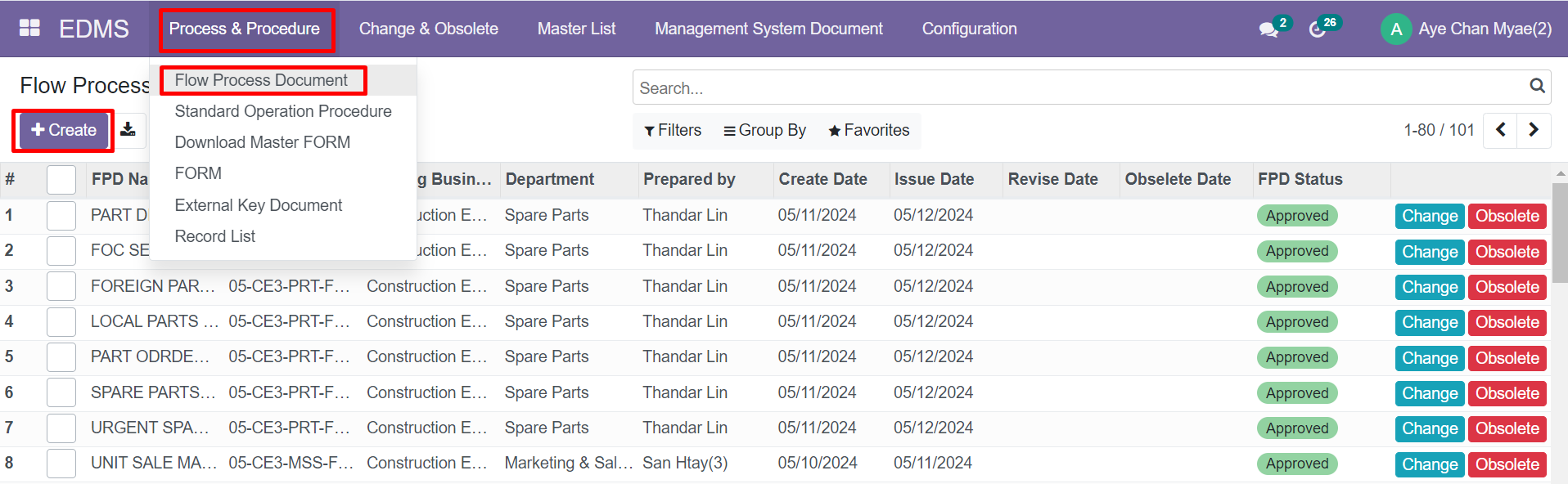The width and height of the screenshot is (1568, 484).
Task: Select checkbox for URGENT SPA… row
Action: 61,428
